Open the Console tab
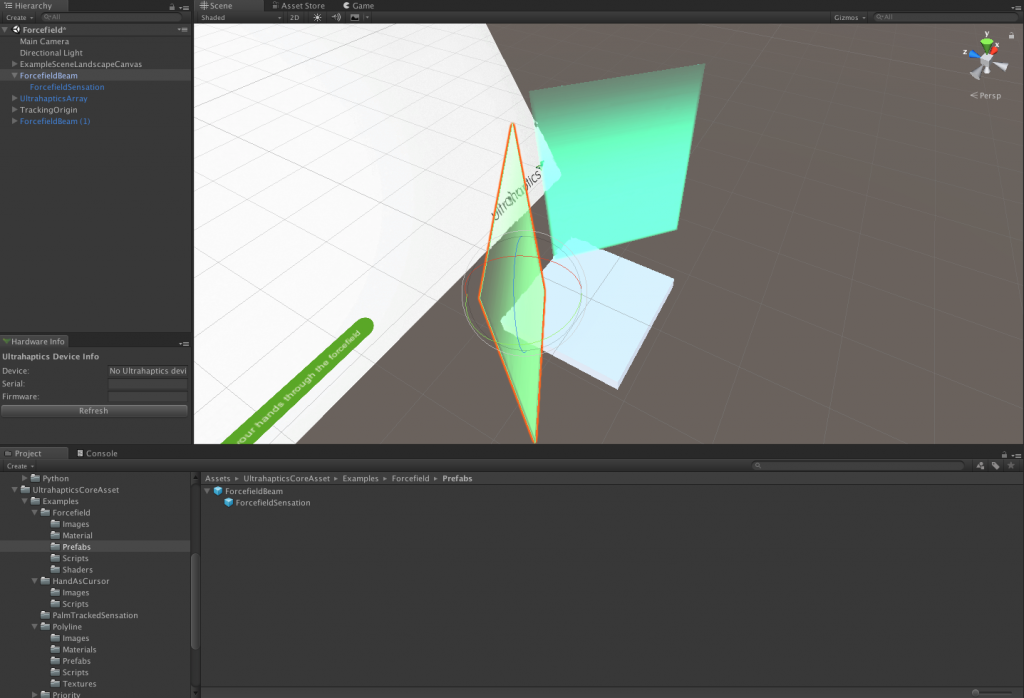Viewport: 1024px width, 698px height. [97, 454]
